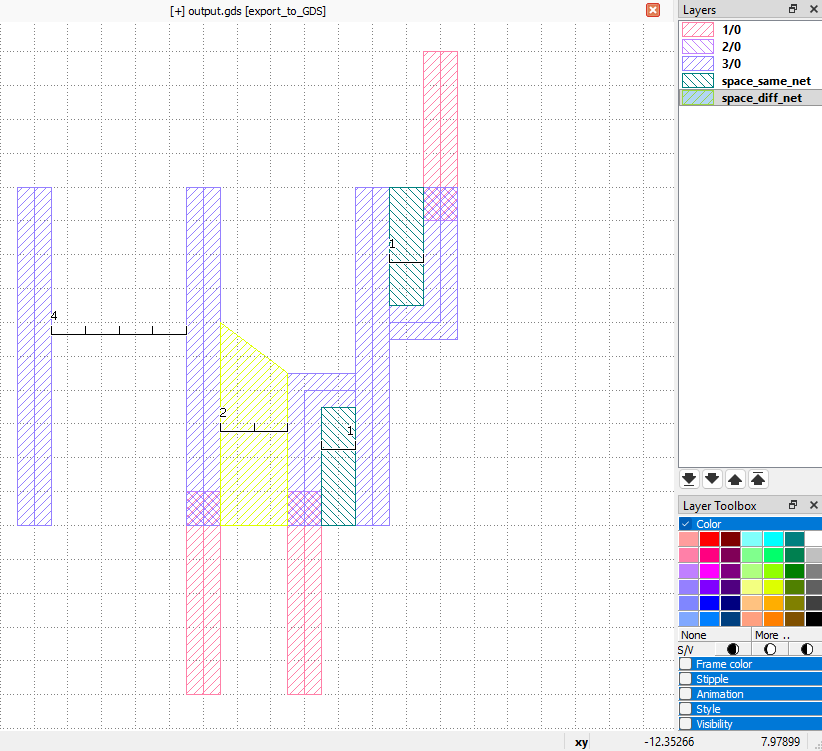The image size is (822, 751).
Task: Collapse the Color section checkbox
Action: pos(685,524)
